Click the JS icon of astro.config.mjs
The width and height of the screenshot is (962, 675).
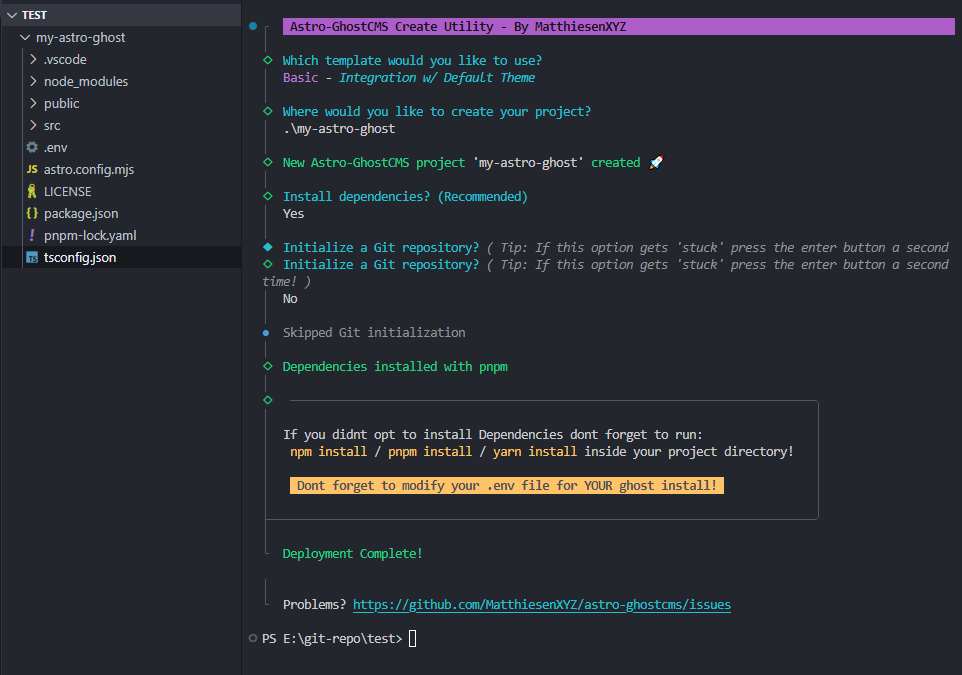tap(32, 169)
